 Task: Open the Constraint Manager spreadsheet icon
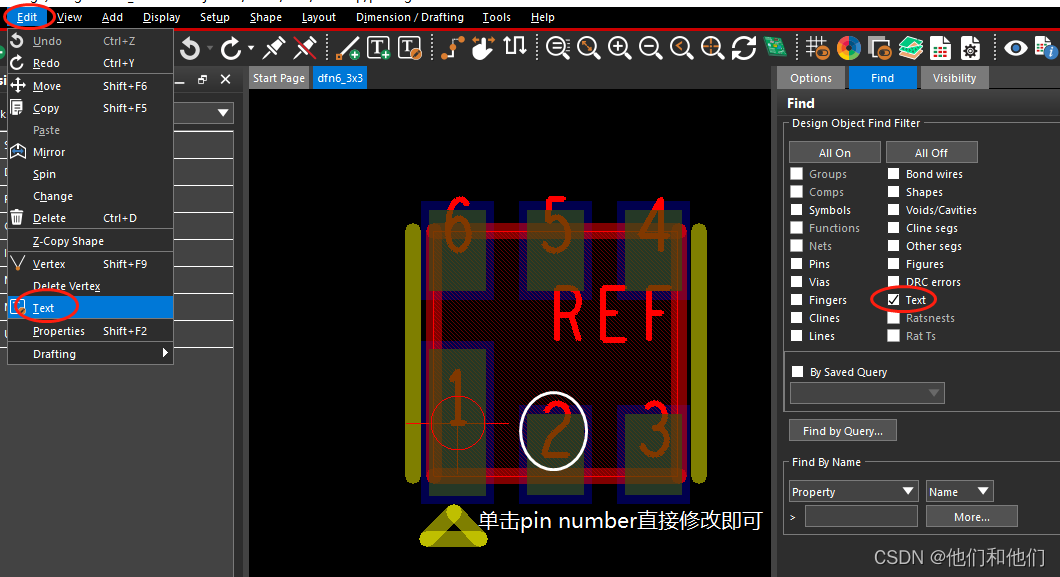pos(941,48)
